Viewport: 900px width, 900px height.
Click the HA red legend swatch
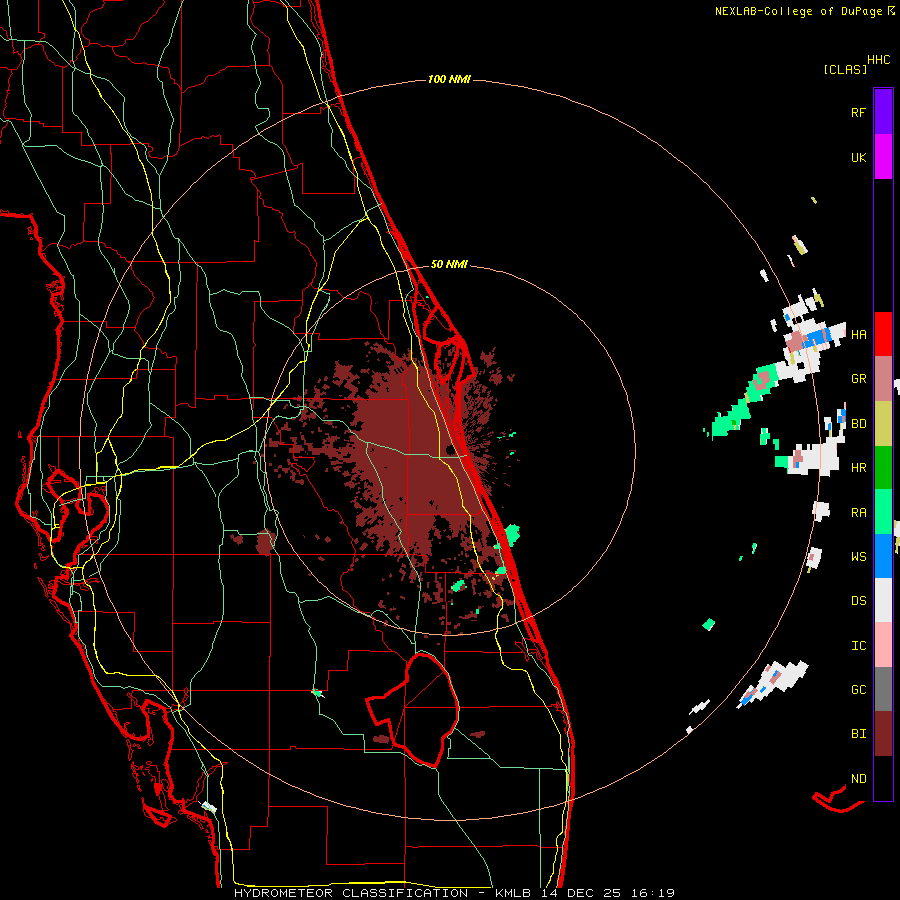[883, 334]
